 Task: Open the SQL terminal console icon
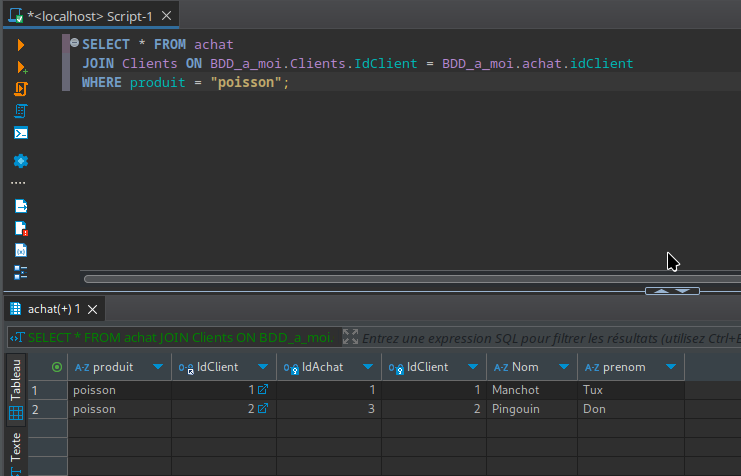point(20,133)
